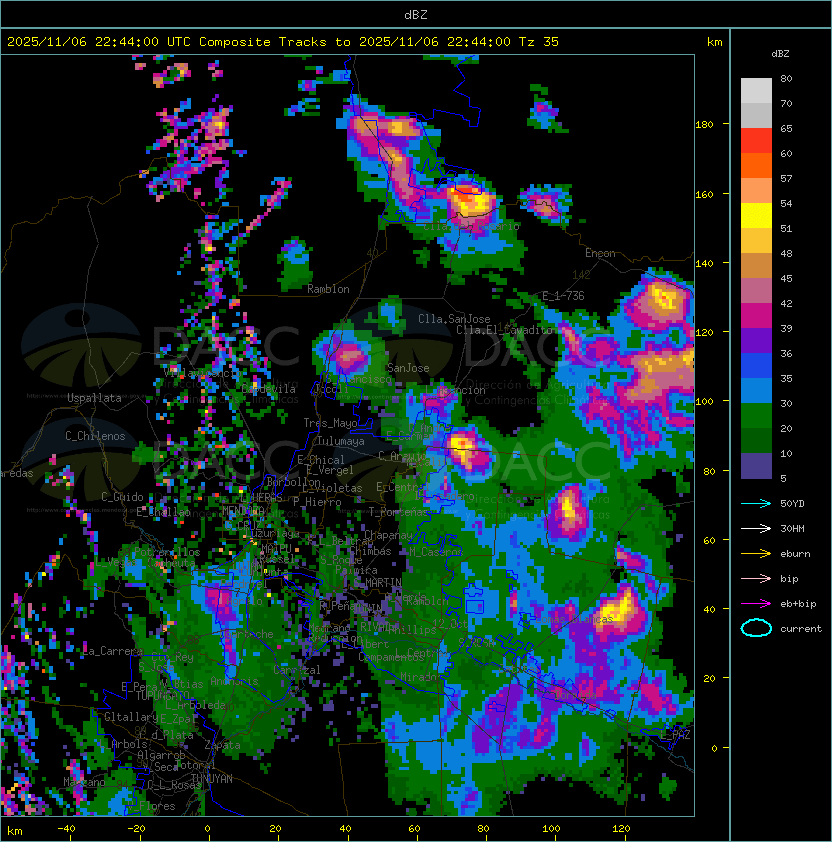Click the C_Guido location label
This screenshot has height=842, width=832.
coord(122,497)
